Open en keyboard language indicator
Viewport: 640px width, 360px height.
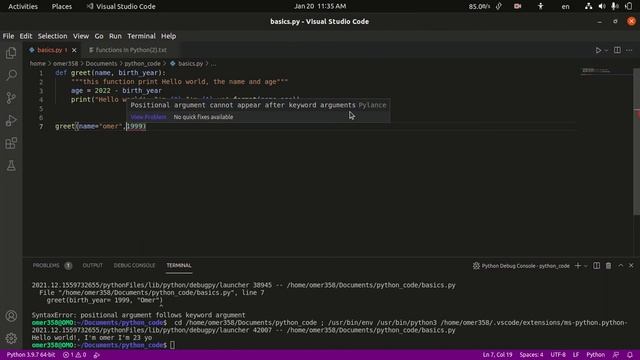click(565, 6)
